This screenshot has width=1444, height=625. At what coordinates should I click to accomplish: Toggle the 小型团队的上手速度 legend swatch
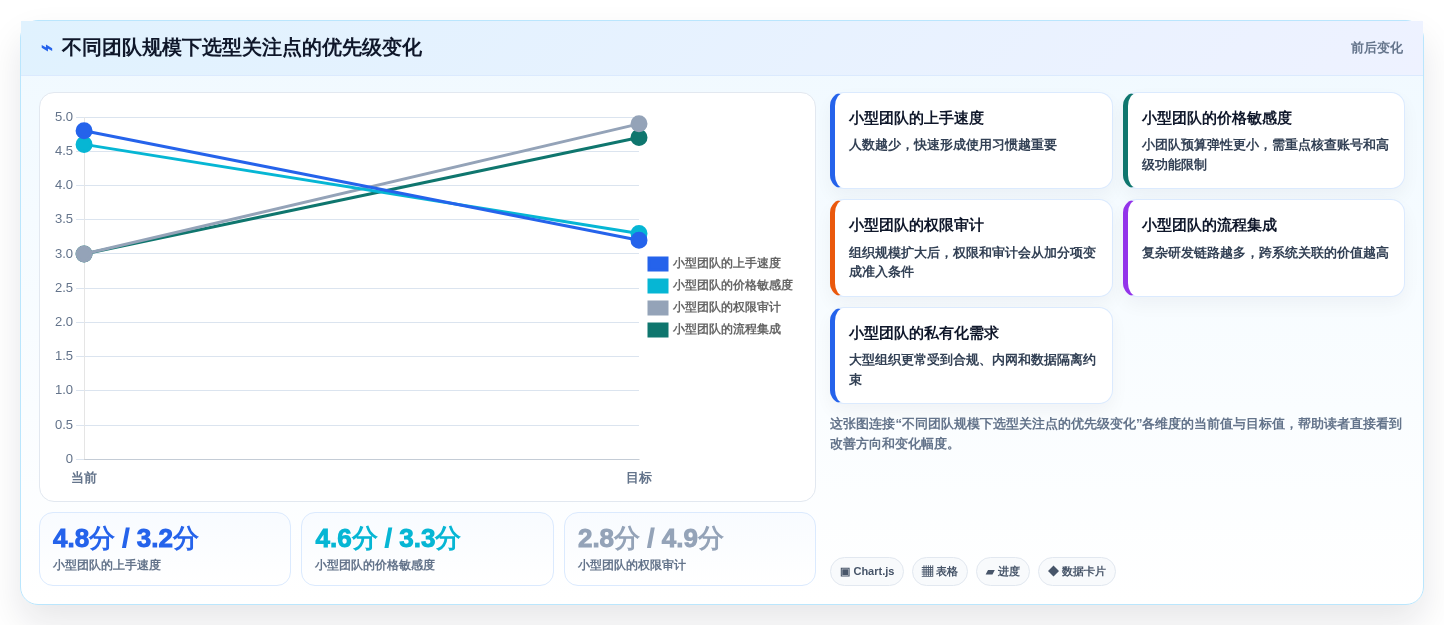click(x=658, y=264)
